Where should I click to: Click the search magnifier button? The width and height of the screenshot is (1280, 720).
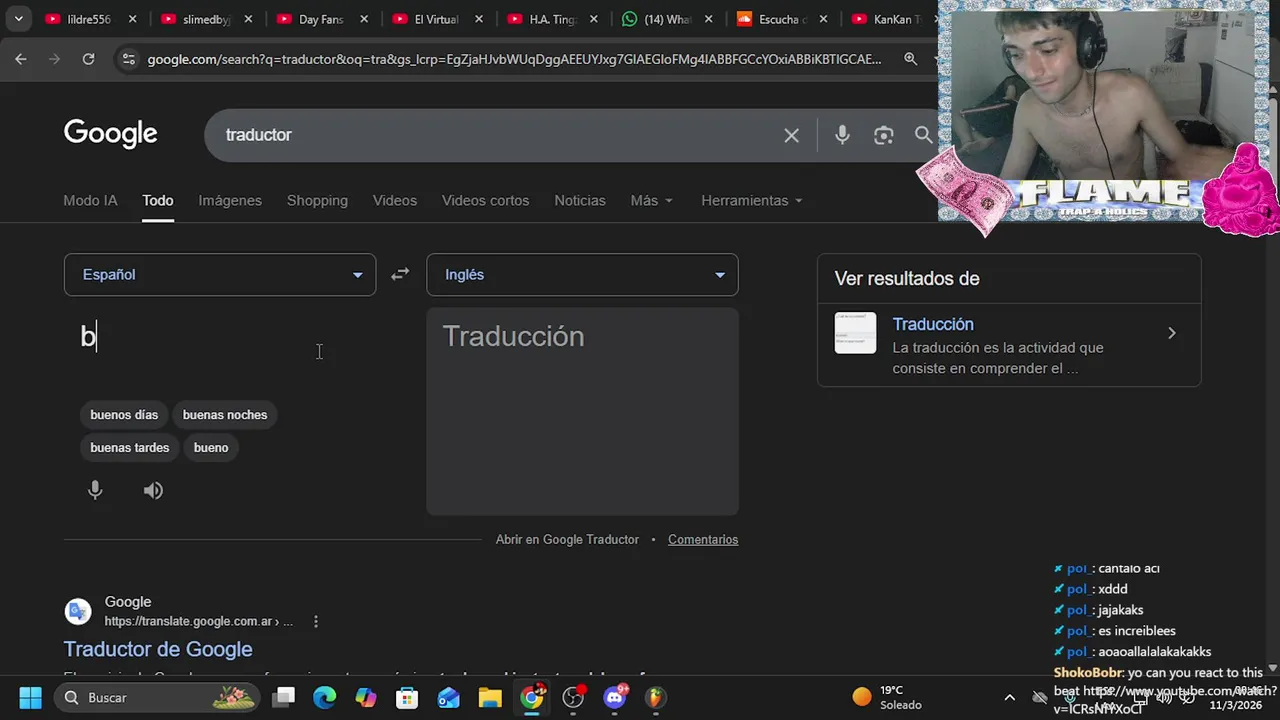click(923, 135)
